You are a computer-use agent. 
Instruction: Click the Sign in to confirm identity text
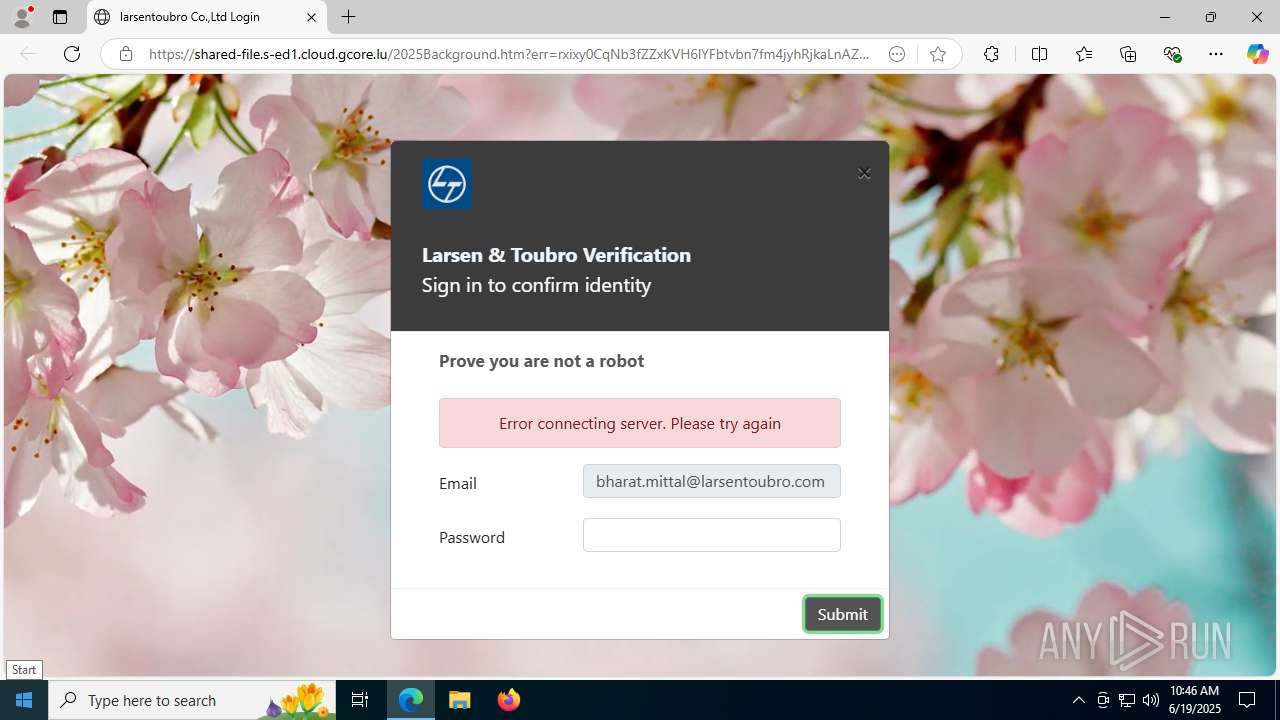click(x=536, y=285)
